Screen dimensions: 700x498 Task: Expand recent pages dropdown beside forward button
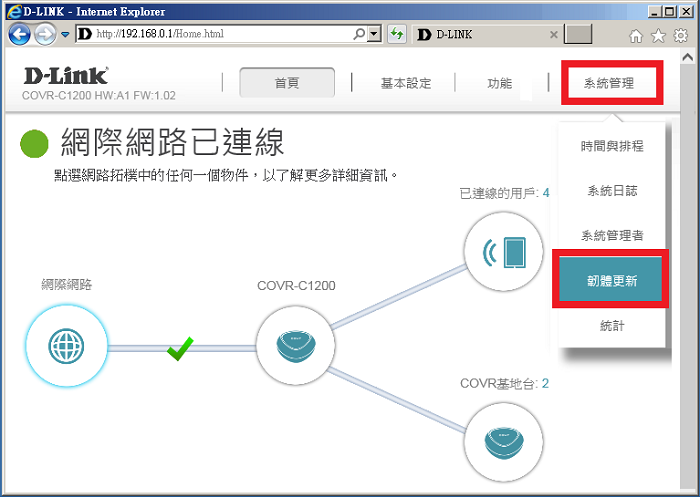click(x=65, y=35)
